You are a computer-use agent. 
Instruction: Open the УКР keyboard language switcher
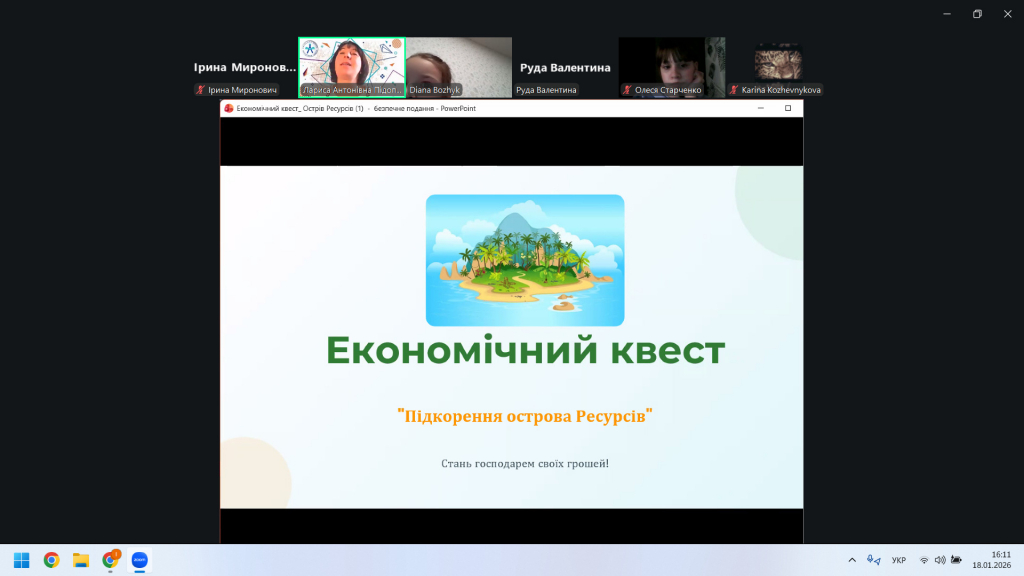898,560
